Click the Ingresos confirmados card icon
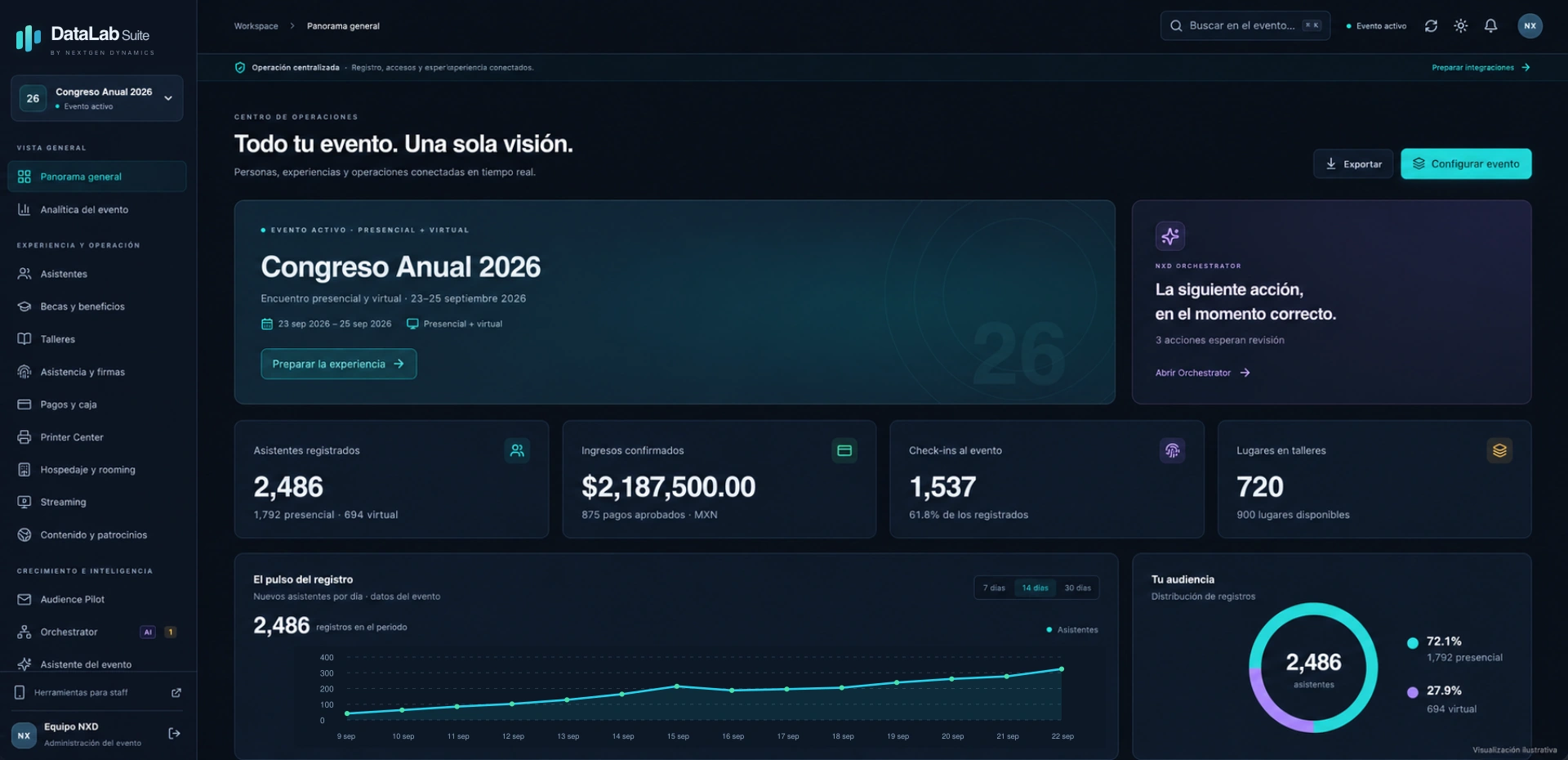The image size is (1568, 760). click(844, 450)
